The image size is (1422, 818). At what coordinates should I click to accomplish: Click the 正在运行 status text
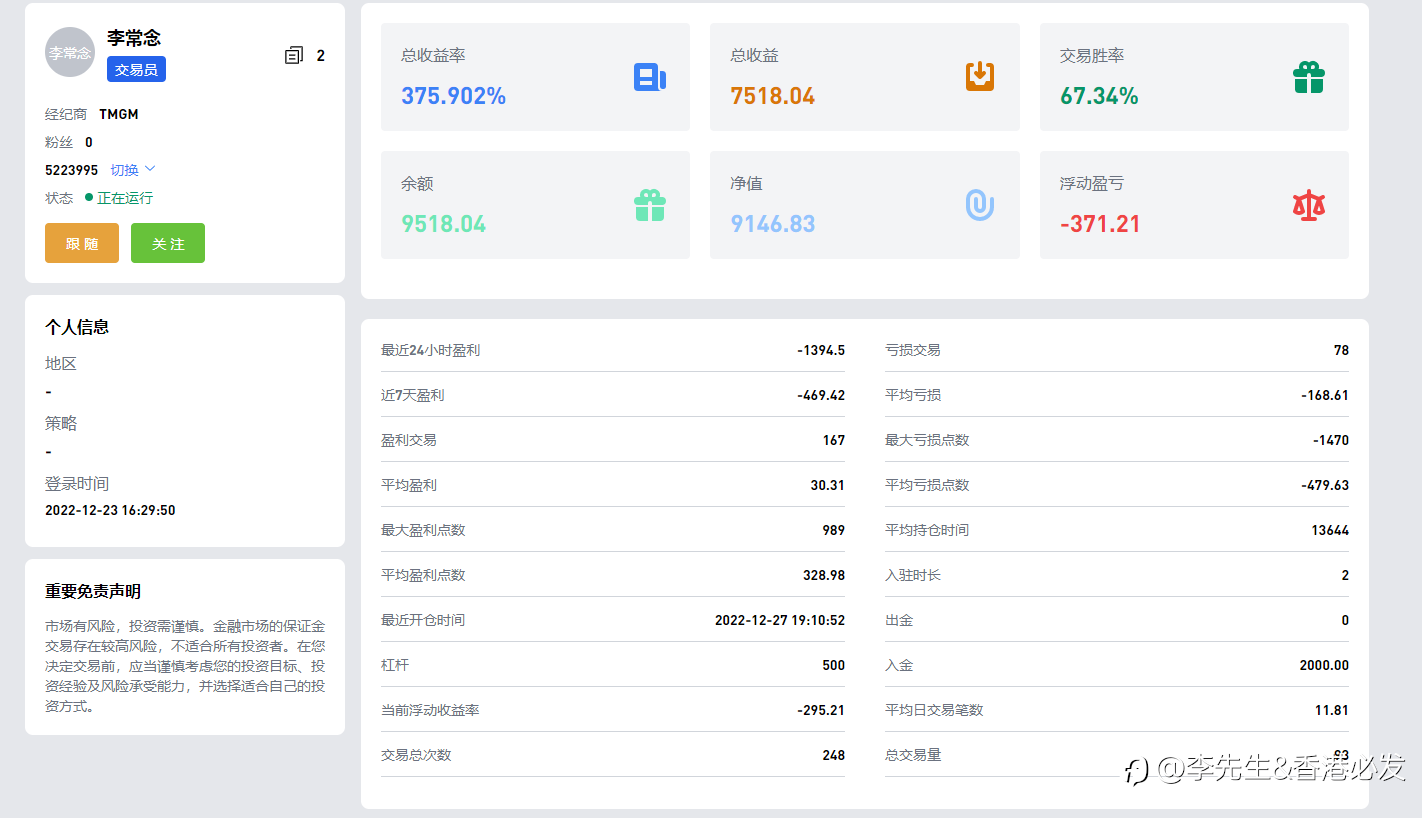pyautogui.click(x=125, y=198)
